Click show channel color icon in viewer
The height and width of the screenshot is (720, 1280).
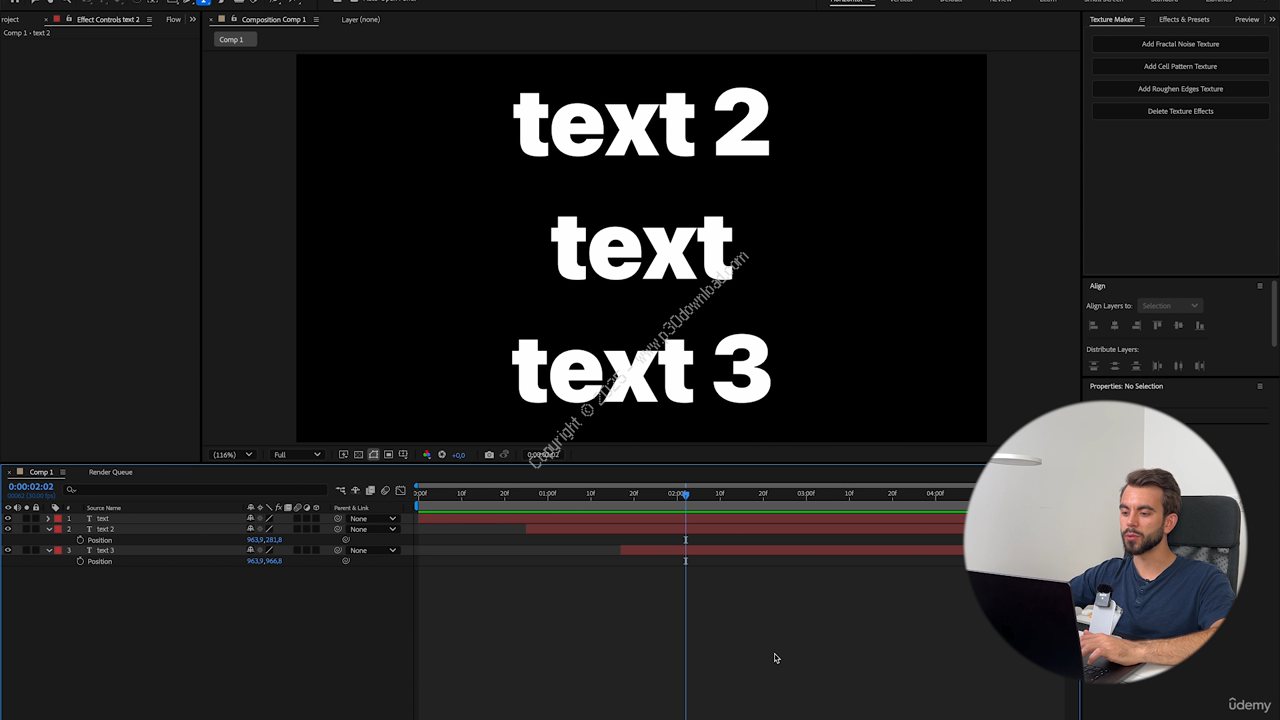pos(427,455)
